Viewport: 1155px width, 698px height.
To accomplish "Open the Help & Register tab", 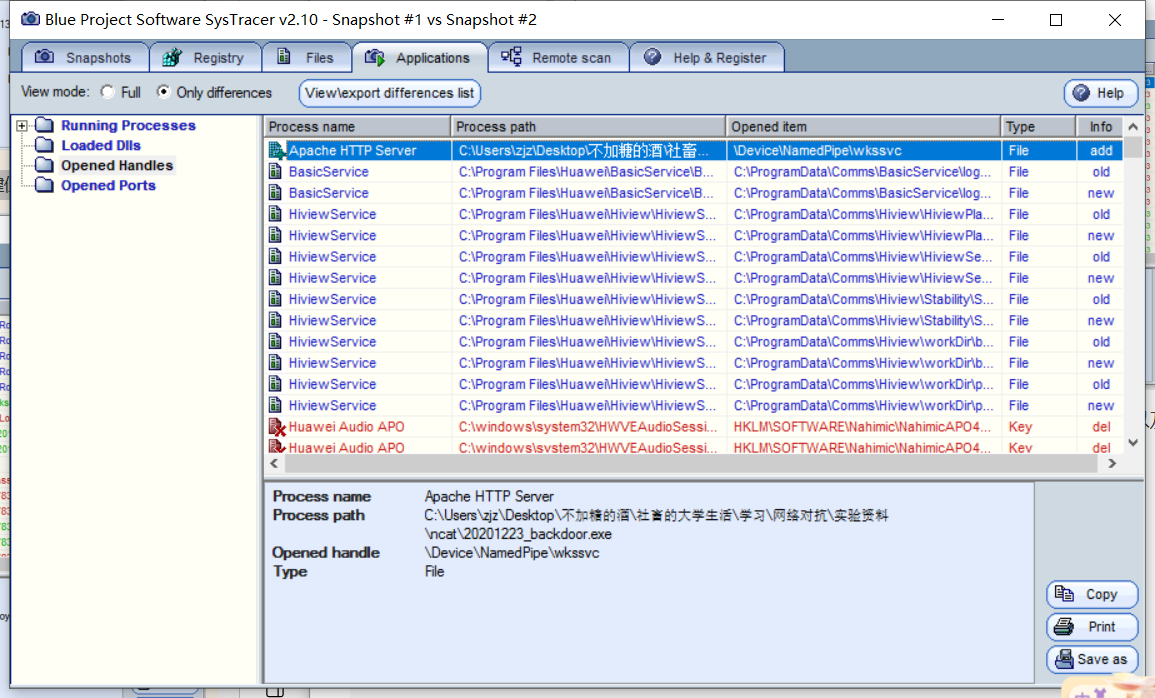I will pyautogui.click(x=706, y=57).
